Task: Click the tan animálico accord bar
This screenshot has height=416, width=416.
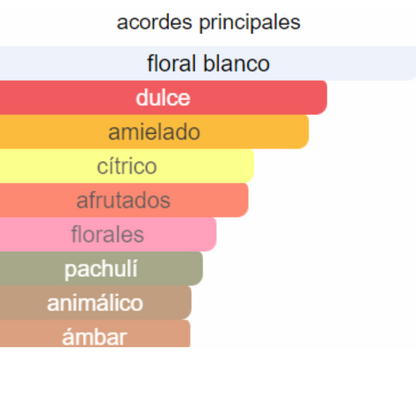Action: point(96,303)
